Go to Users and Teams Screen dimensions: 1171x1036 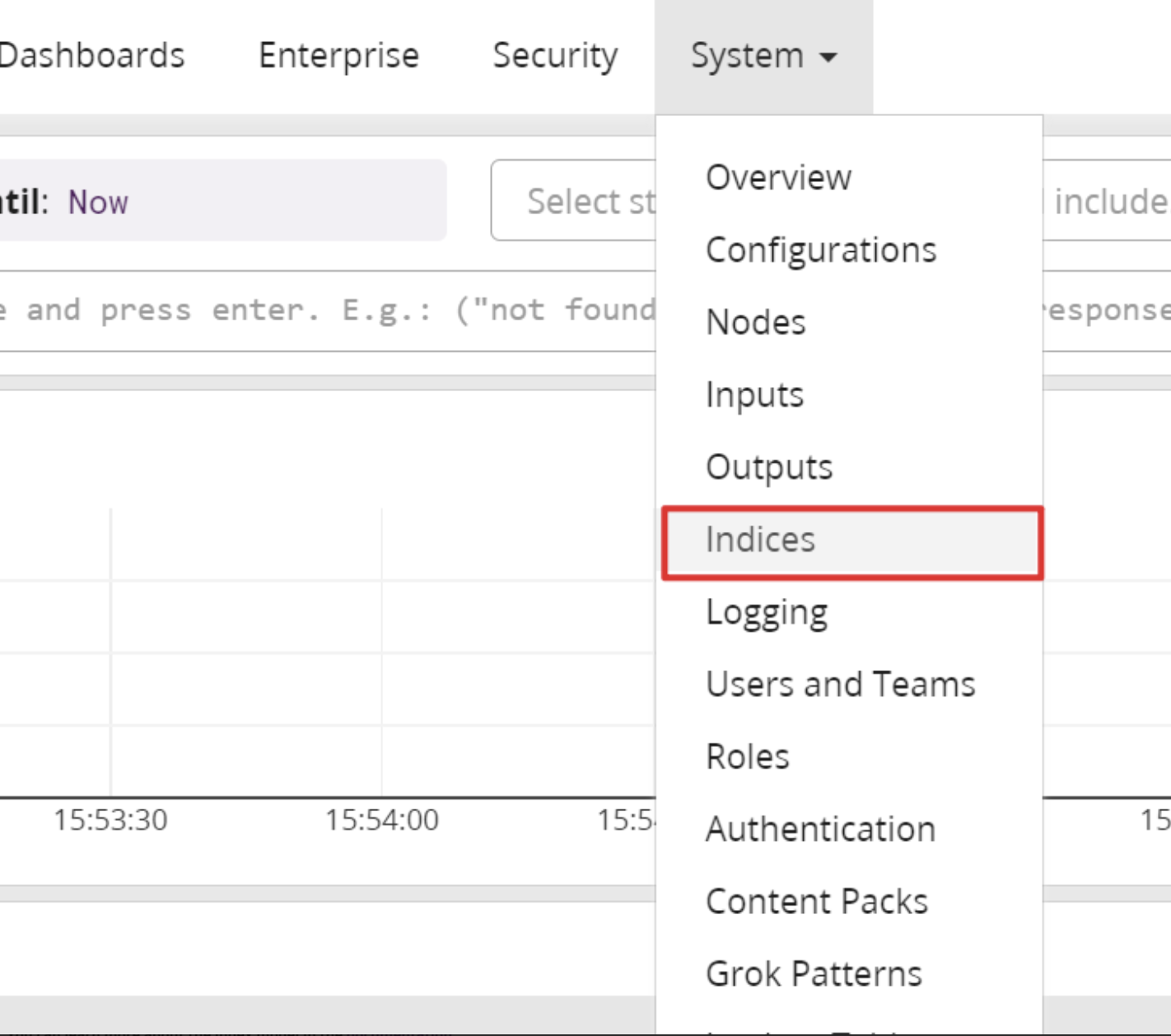coord(840,684)
